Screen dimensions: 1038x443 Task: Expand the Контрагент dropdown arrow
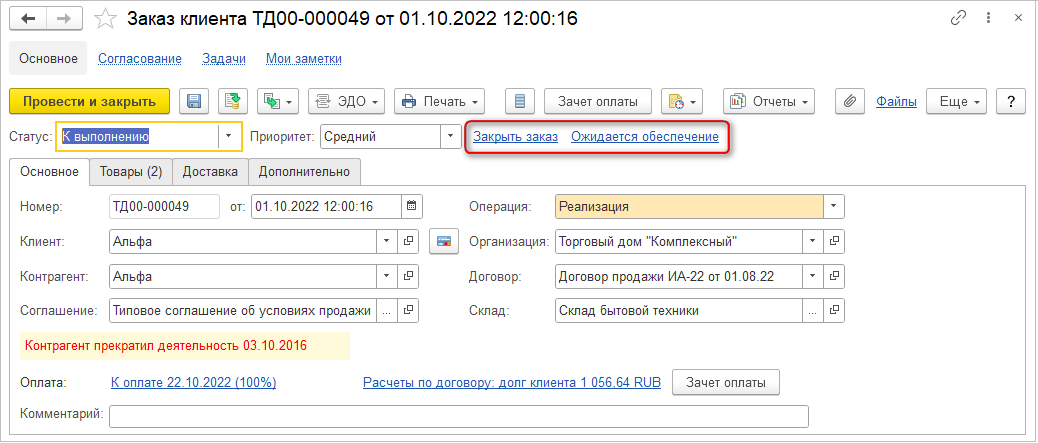click(387, 275)
